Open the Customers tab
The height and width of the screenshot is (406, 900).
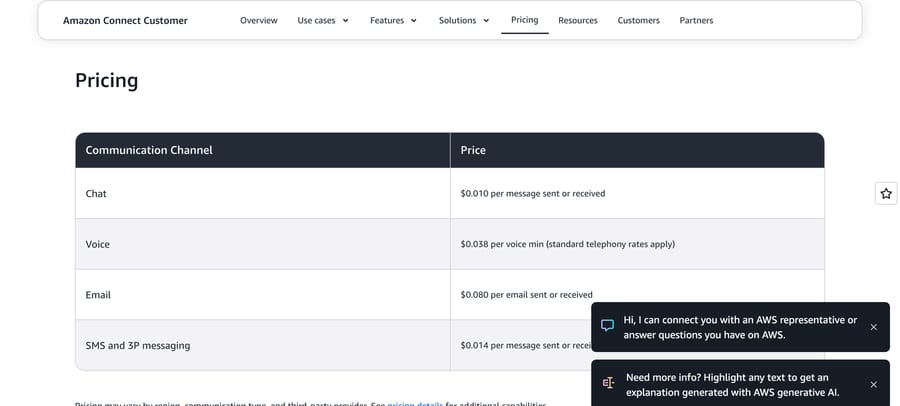tap(638, 21)
